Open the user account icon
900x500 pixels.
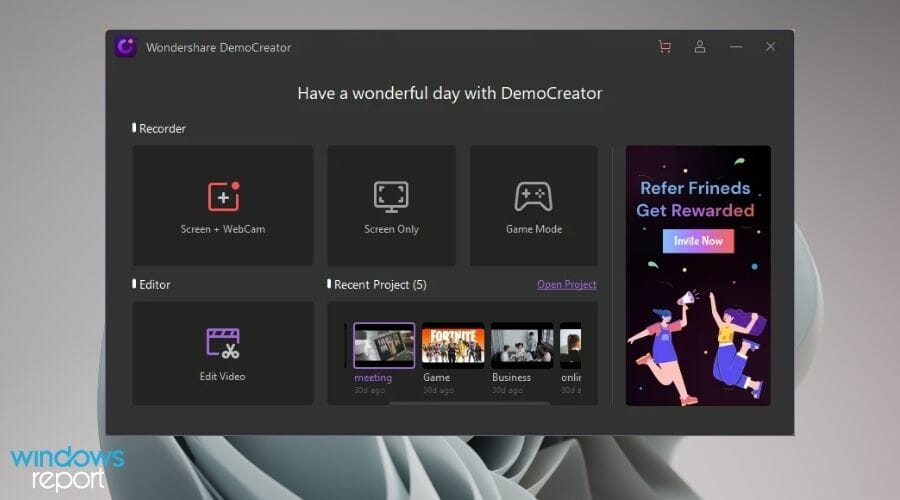[700, 46]
